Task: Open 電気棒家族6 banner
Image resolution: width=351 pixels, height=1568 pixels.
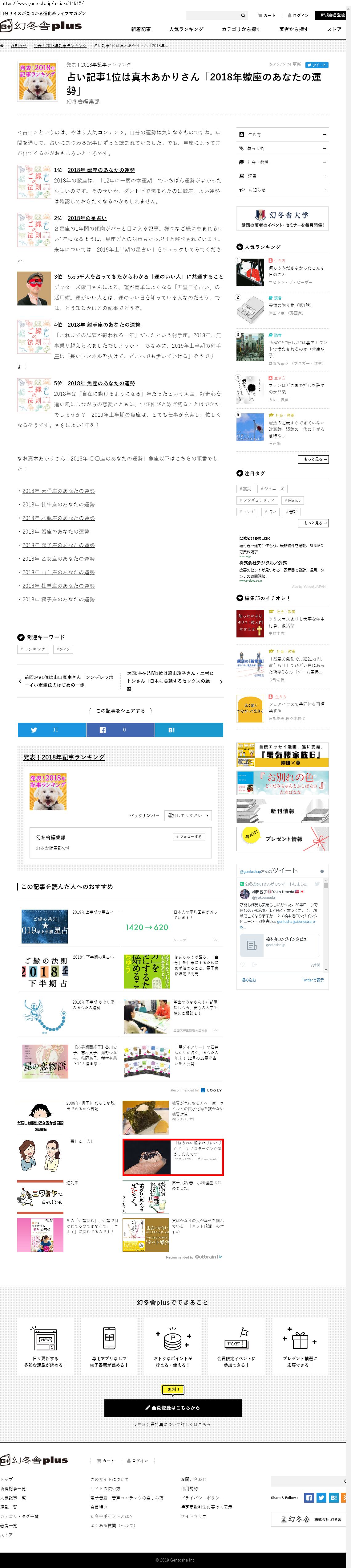Action: click(x=283, y=755)
